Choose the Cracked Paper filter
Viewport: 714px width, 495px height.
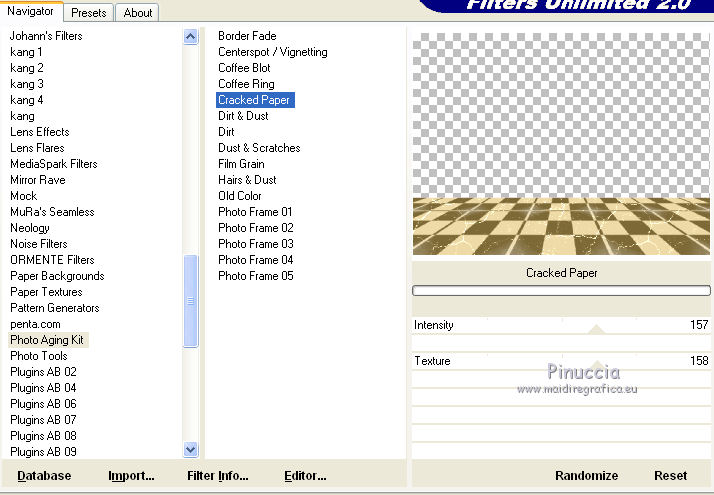click(x=255, y=100)
